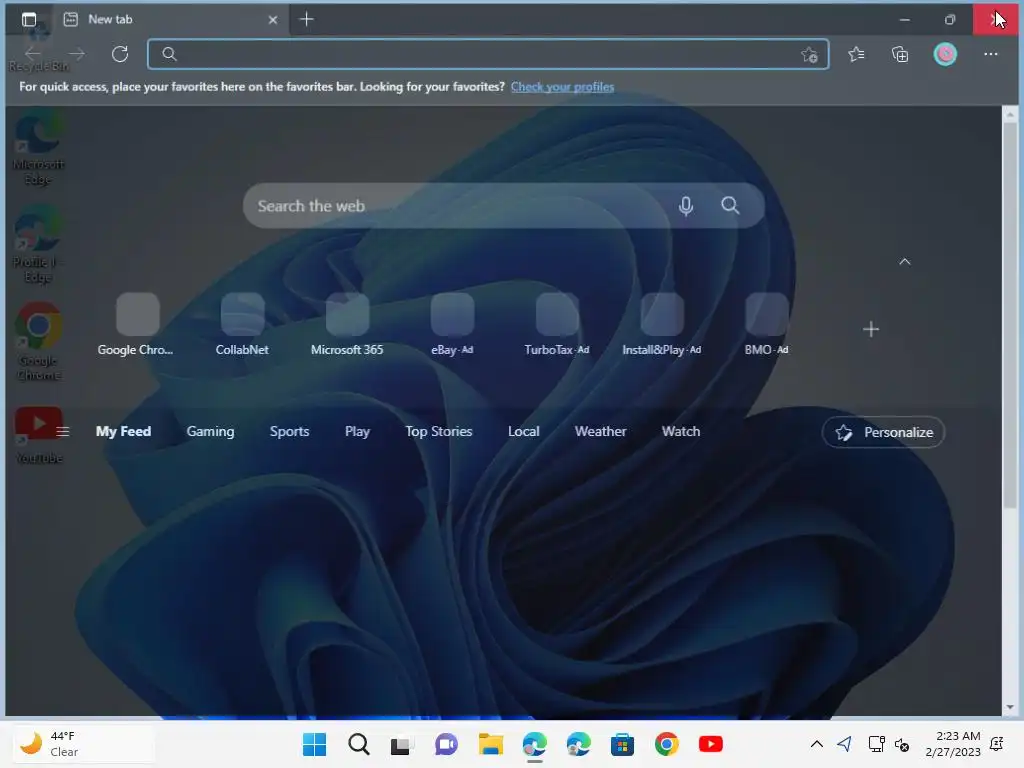The height and width of the screenshot is (768, 1024).
Task: Open Install&Play ad quick link tile
Action: 662,325
